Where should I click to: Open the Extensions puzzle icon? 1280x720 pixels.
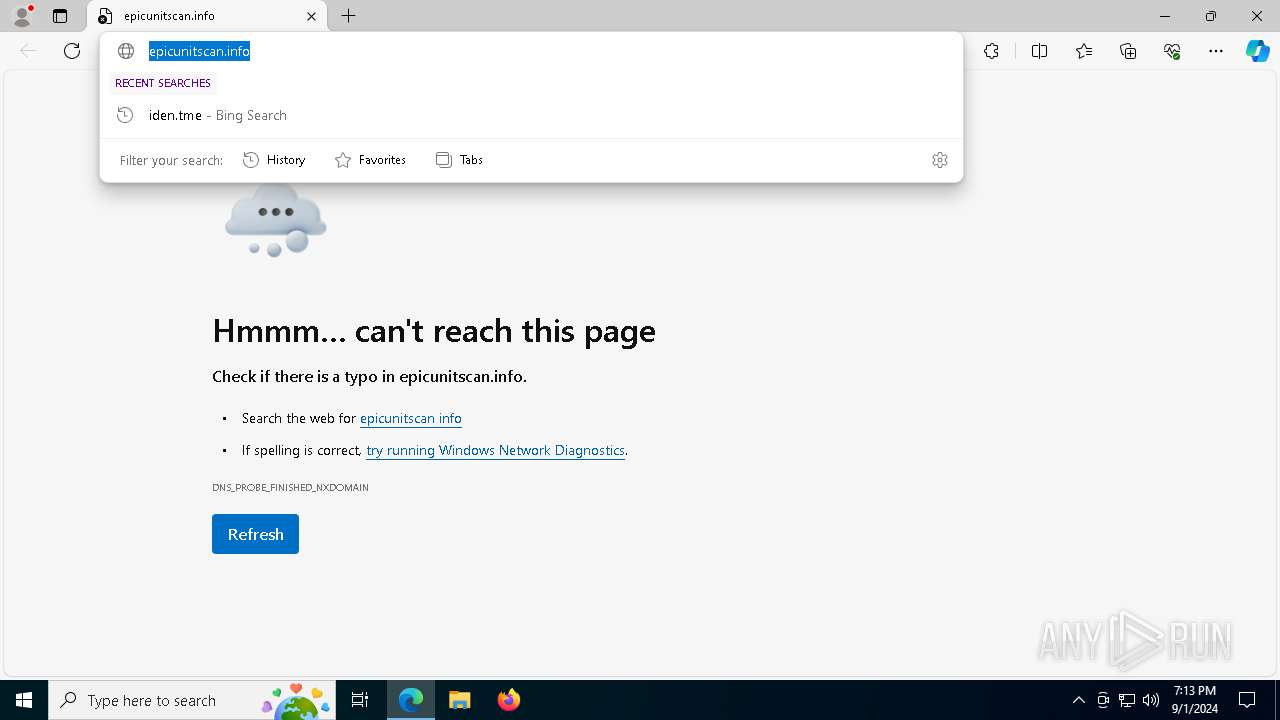coord(991,51)
